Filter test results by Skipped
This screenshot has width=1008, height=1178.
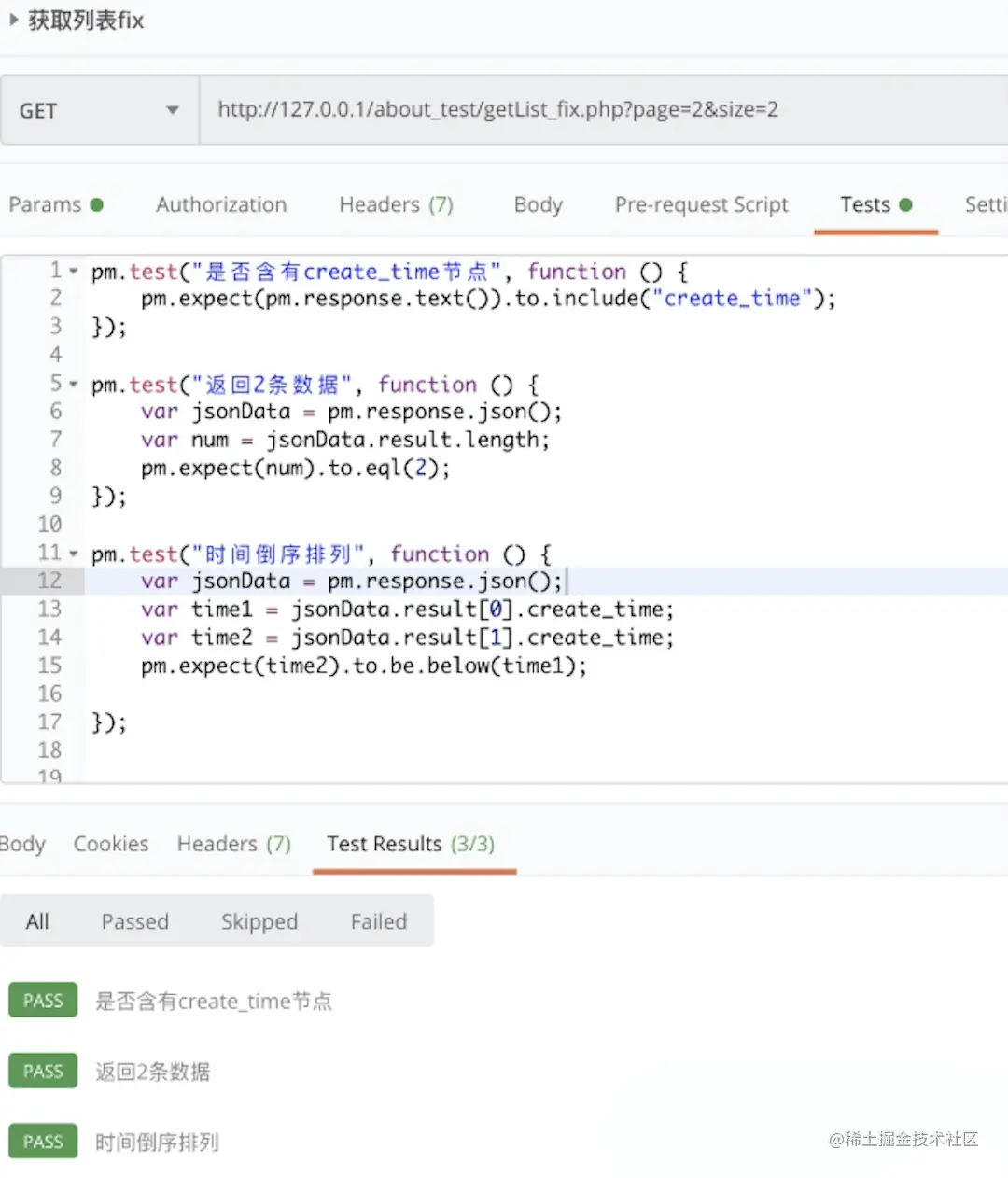(x=259, y=921)
